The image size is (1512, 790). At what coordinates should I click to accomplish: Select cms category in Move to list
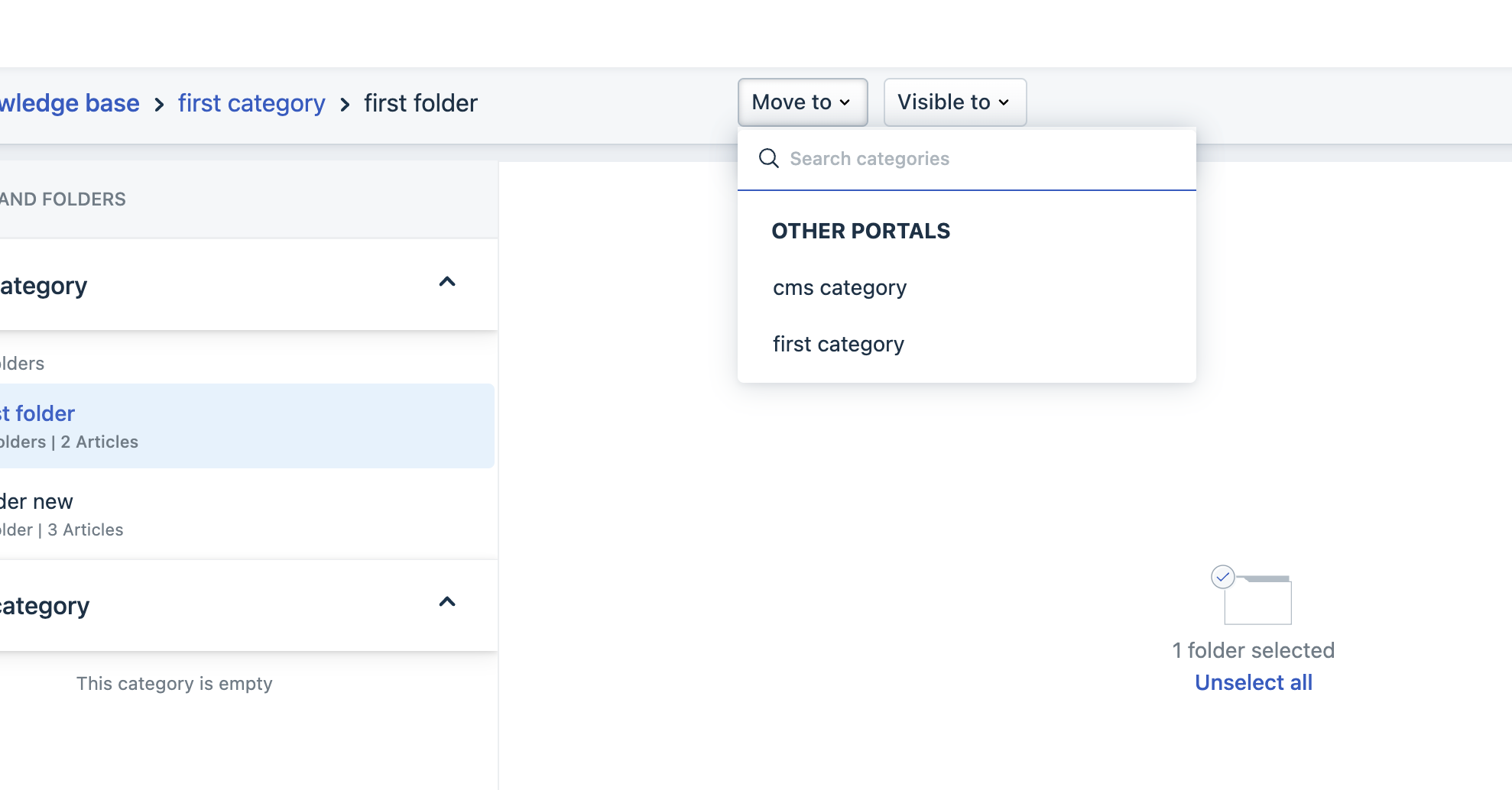(x=839, y=288)
